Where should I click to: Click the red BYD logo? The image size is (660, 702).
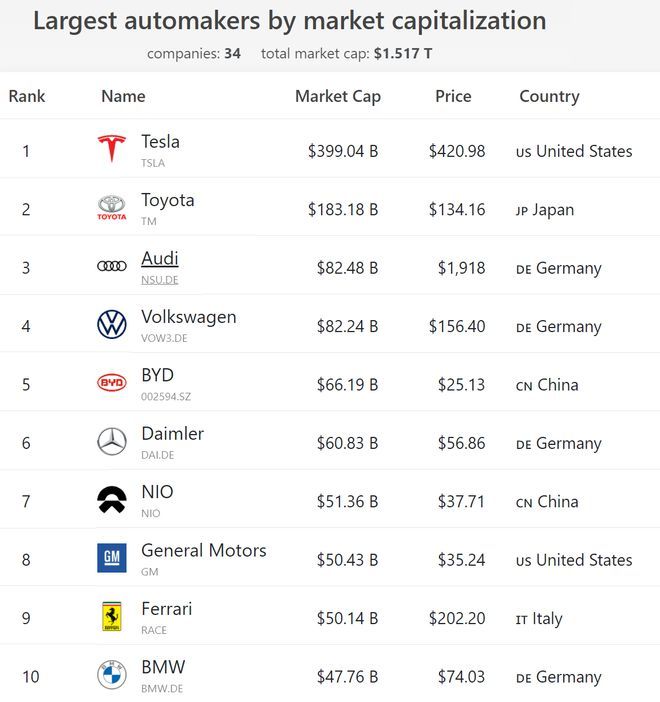coord(111,383)
